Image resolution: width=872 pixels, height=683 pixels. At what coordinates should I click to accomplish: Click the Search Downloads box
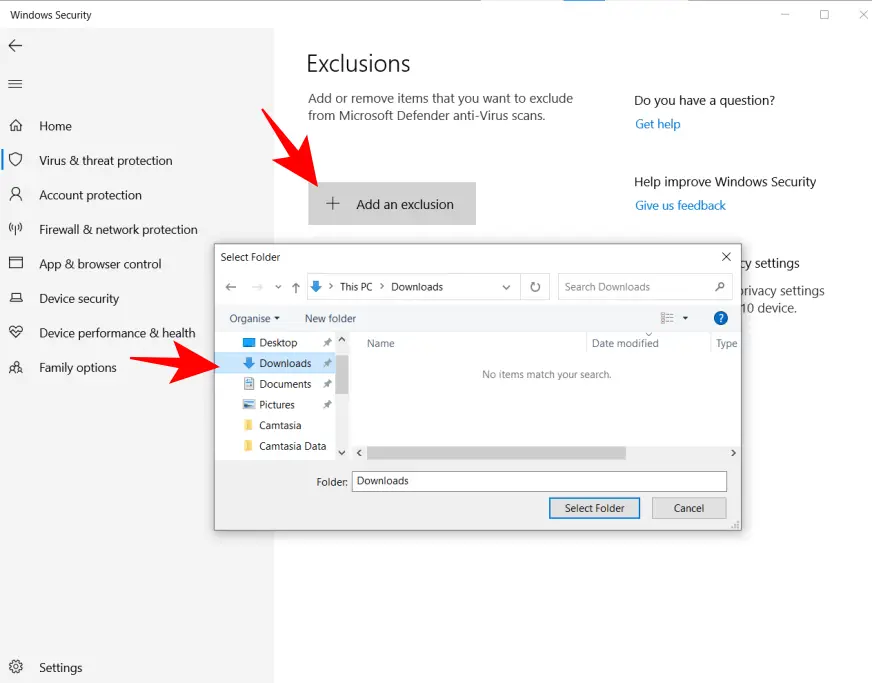[x=645, y=287]
